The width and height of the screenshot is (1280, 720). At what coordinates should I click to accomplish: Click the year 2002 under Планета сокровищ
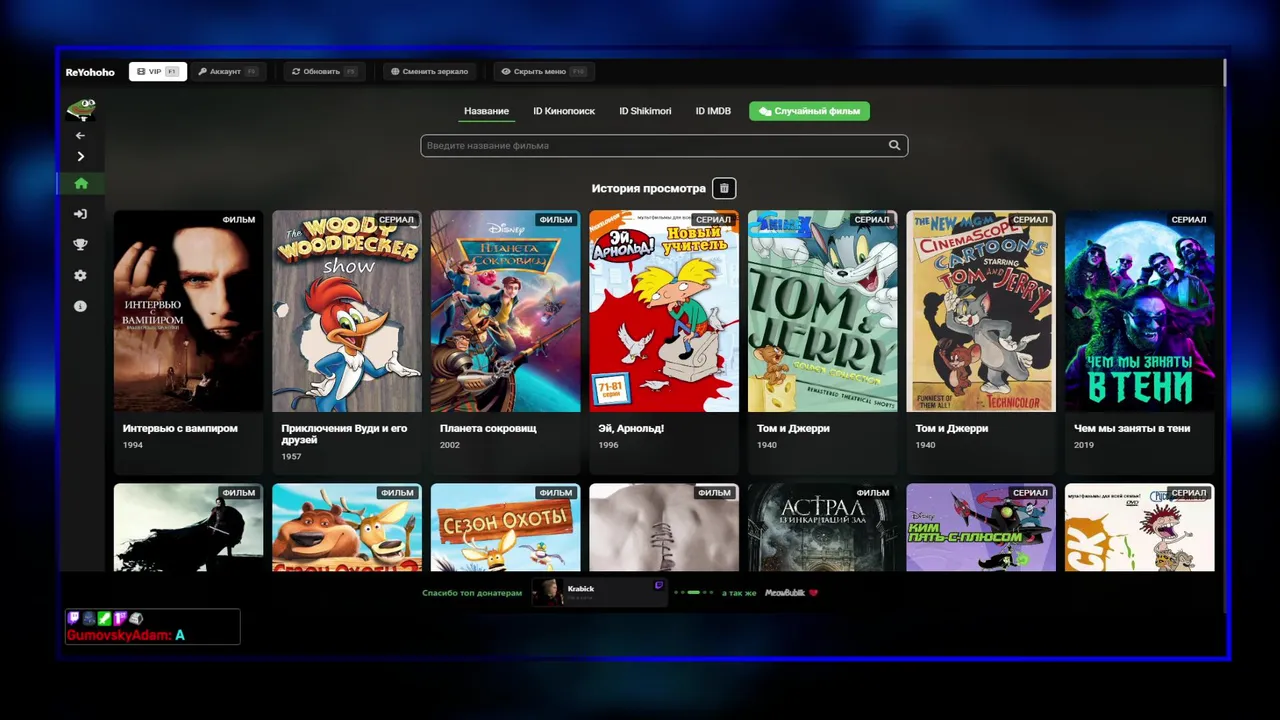tap(450, 445)
